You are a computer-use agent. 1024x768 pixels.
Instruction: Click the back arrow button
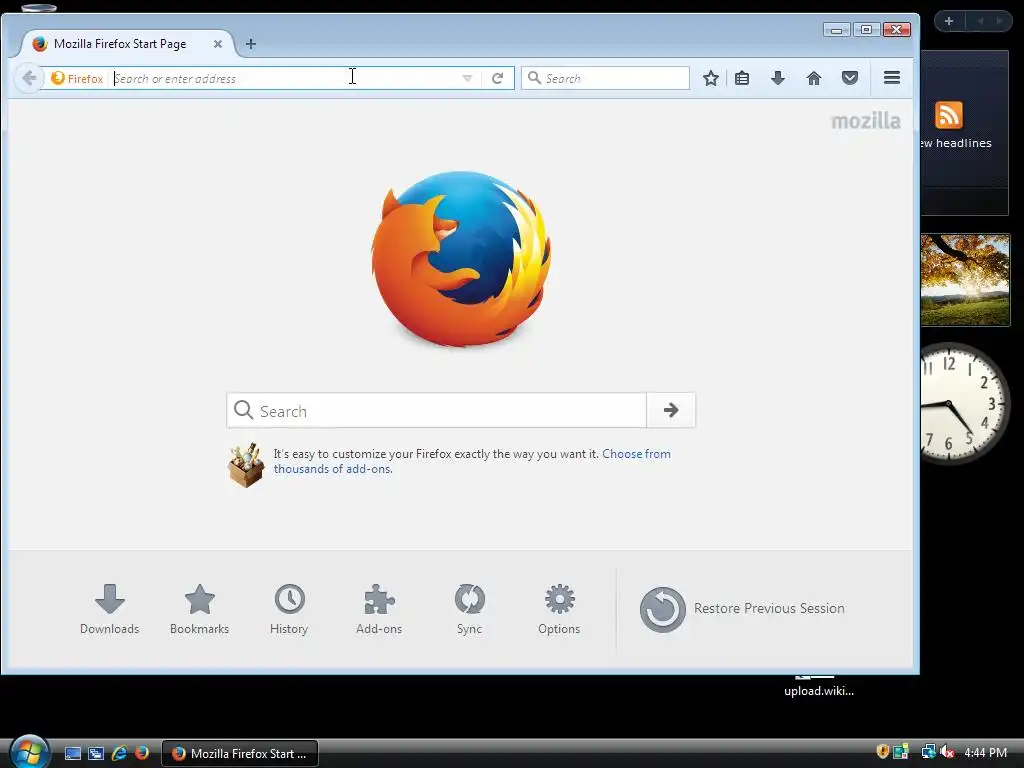point(29,78)
